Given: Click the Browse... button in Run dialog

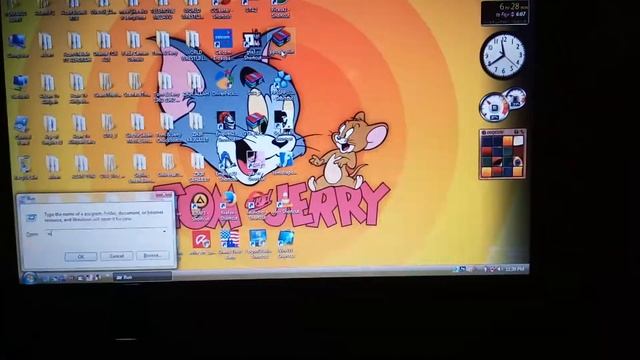Looking at the screenshot, I should [152, 256].
